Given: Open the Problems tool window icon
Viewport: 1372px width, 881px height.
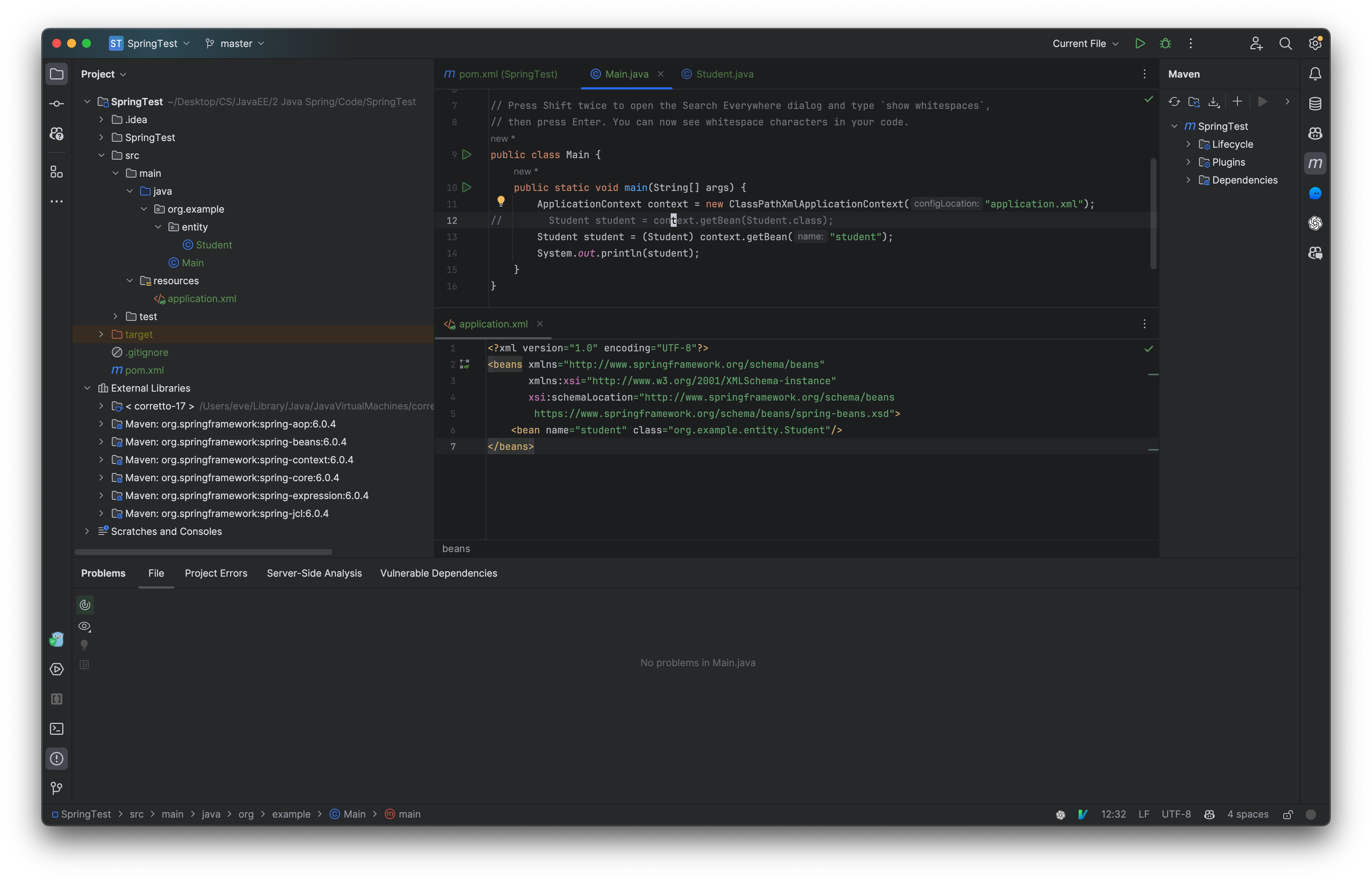Looking at the screenshot, I should point(57,759).
